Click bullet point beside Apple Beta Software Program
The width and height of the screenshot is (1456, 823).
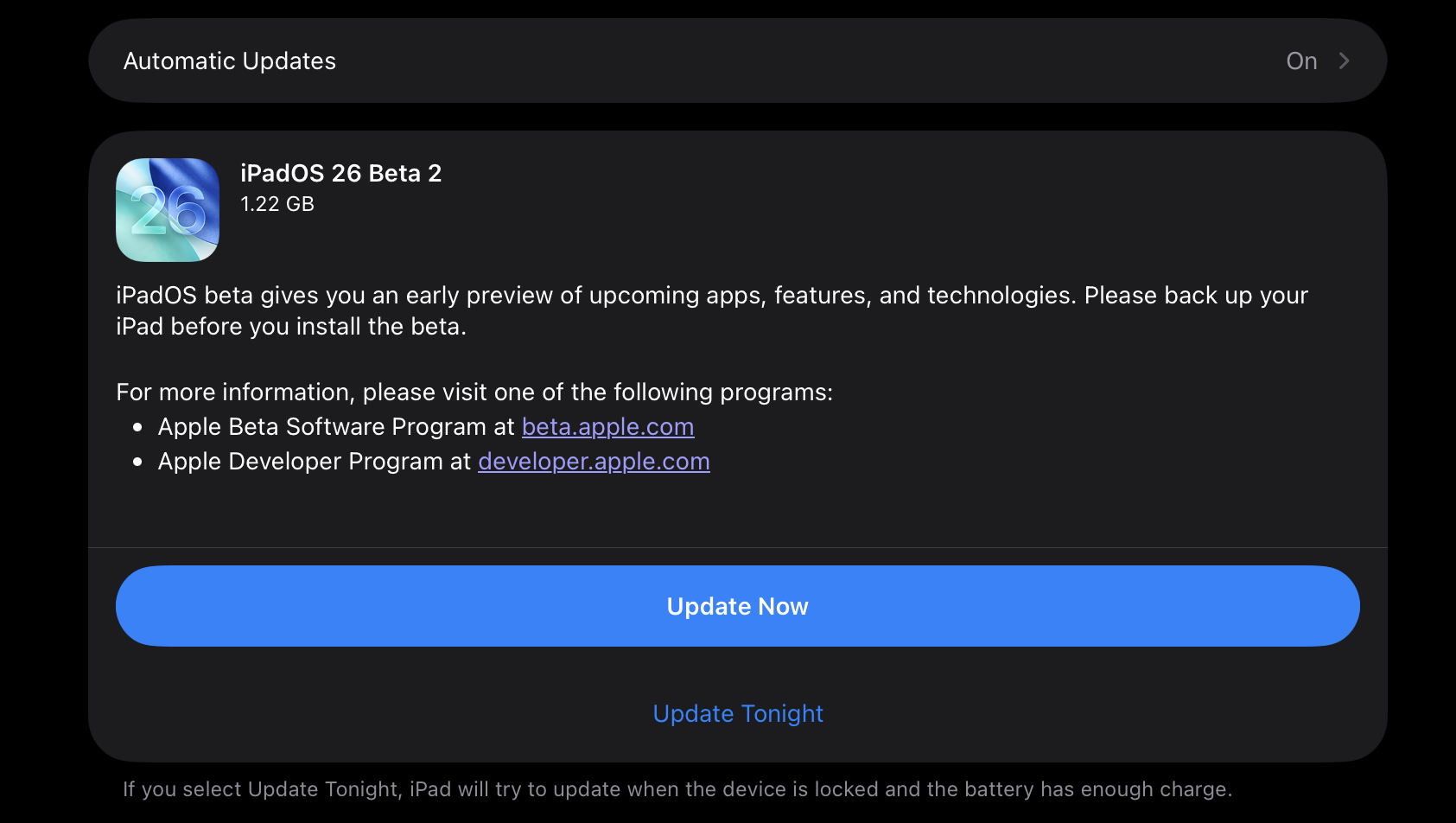pyautogui.click(x=137, y=427)
